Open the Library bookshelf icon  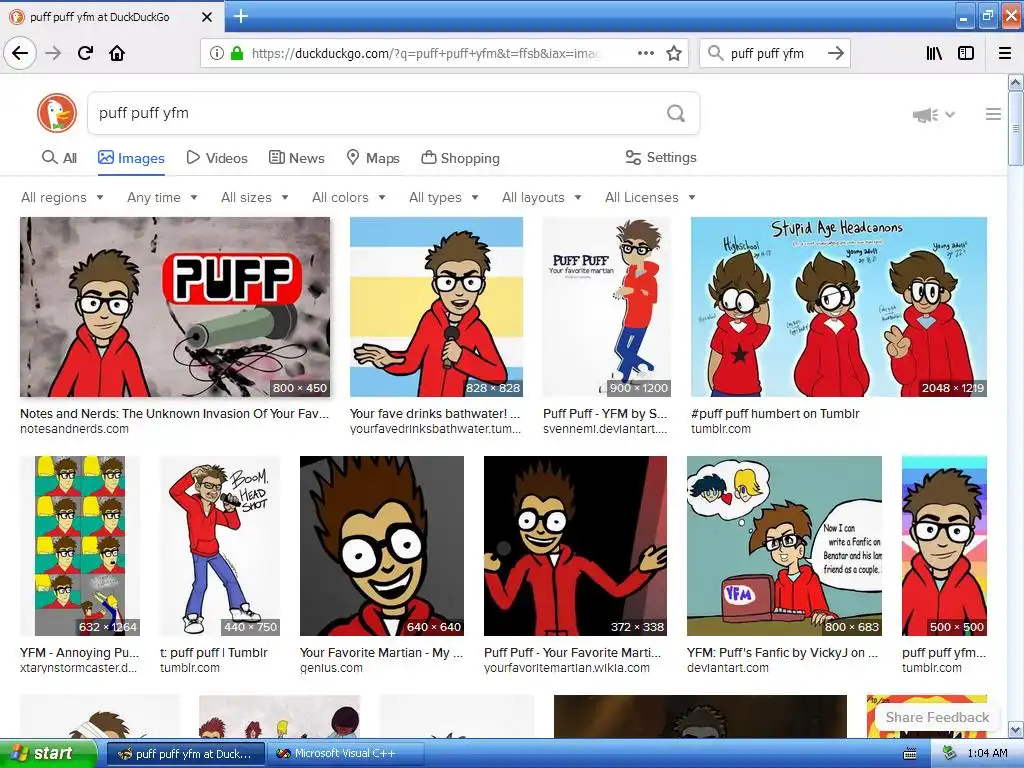tap(934, 53)
